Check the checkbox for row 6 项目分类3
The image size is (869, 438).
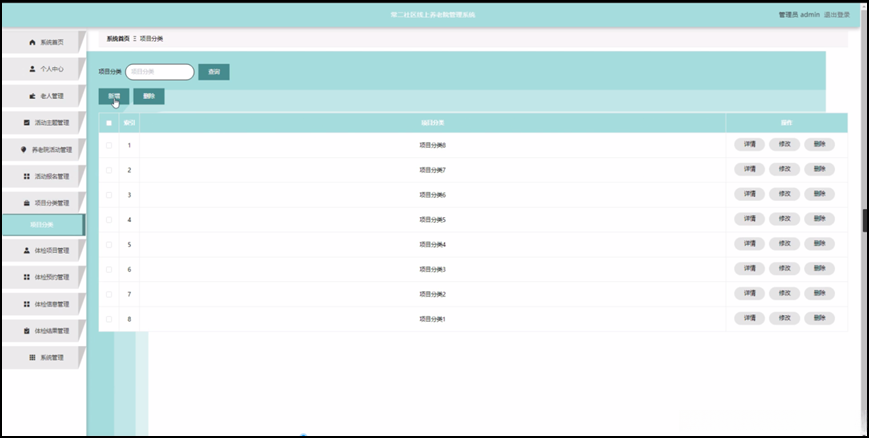109,269
